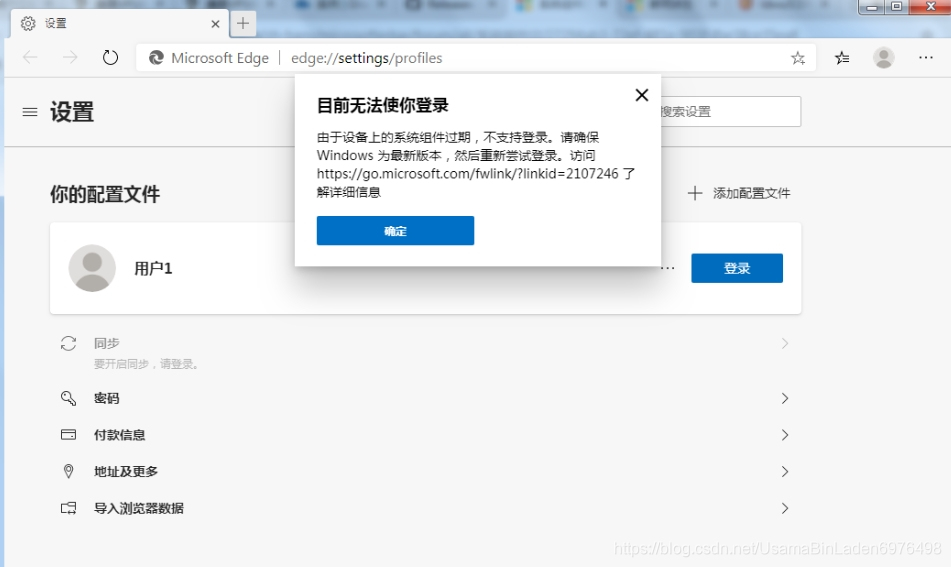Select the 设置 browser tab
The width and height of the screenshot is (951, 567).
point(120,24)
